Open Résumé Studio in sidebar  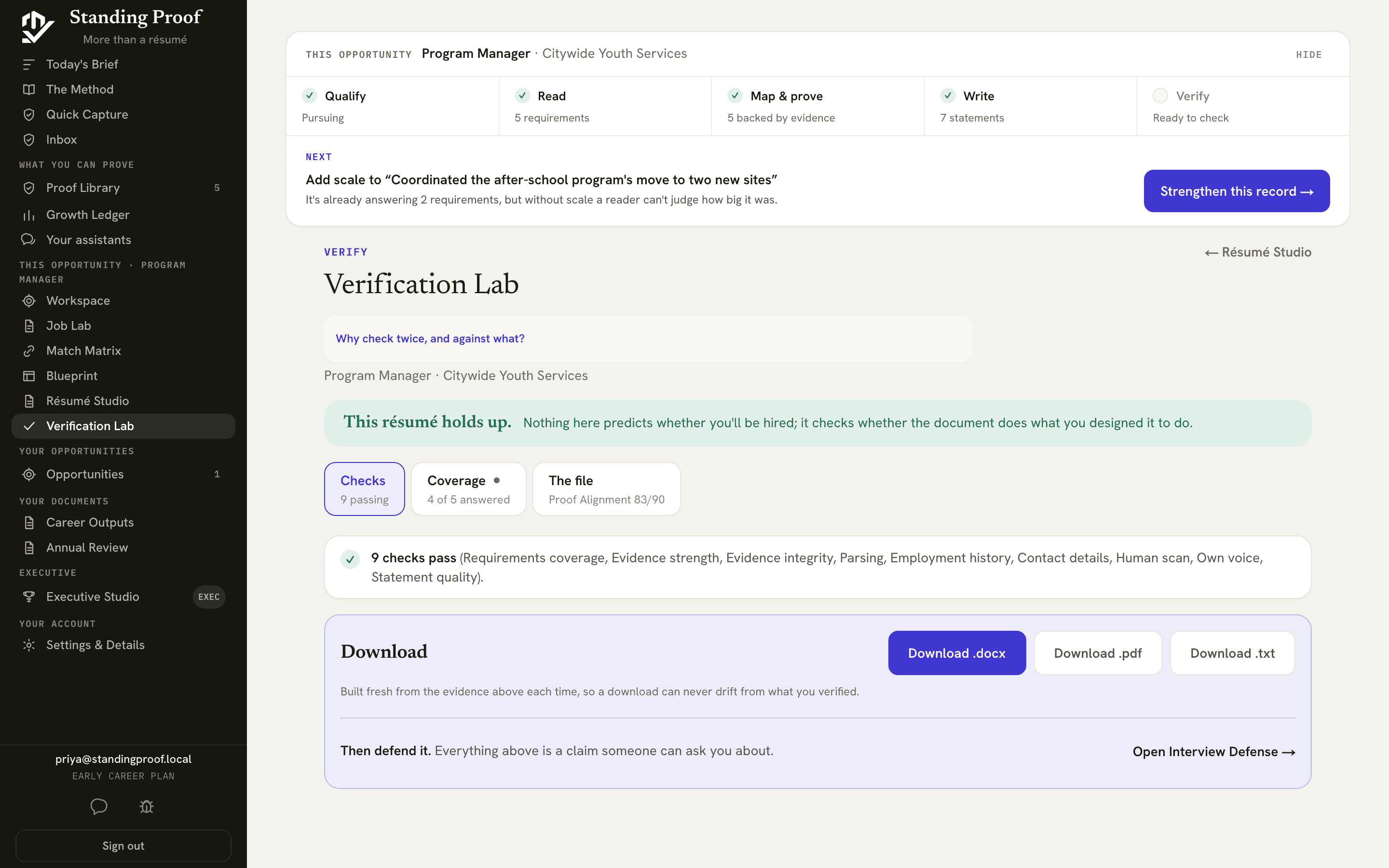[x=123, y=401]
